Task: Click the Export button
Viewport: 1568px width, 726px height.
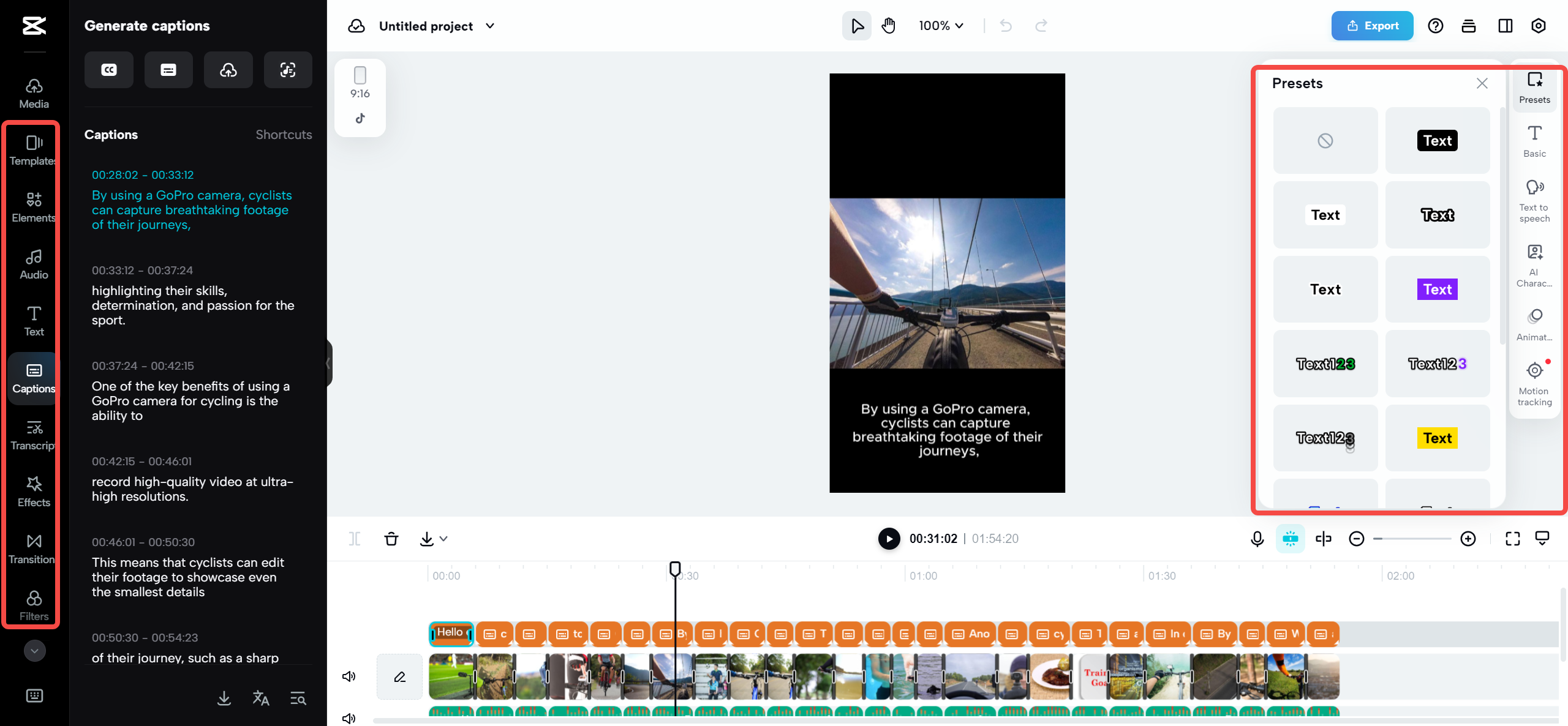Action: 1372,26
